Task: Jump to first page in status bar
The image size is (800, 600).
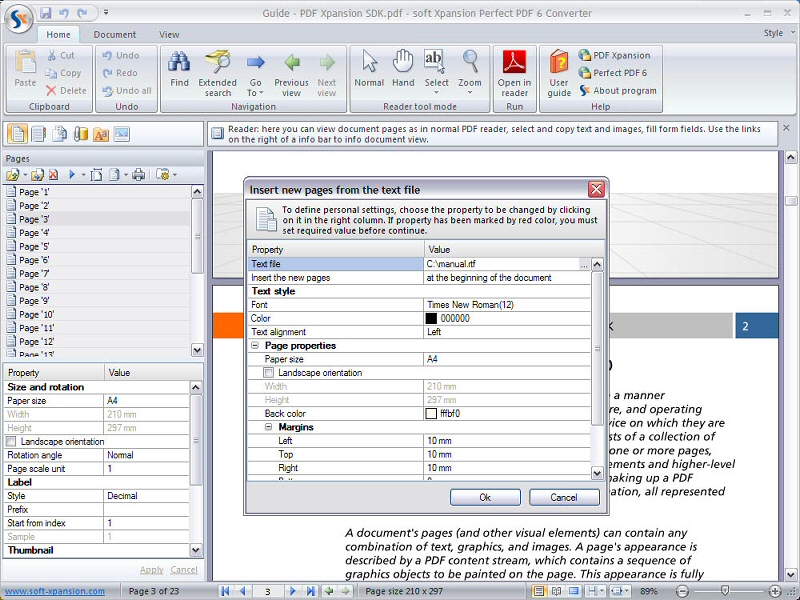Action: point(224,591)
